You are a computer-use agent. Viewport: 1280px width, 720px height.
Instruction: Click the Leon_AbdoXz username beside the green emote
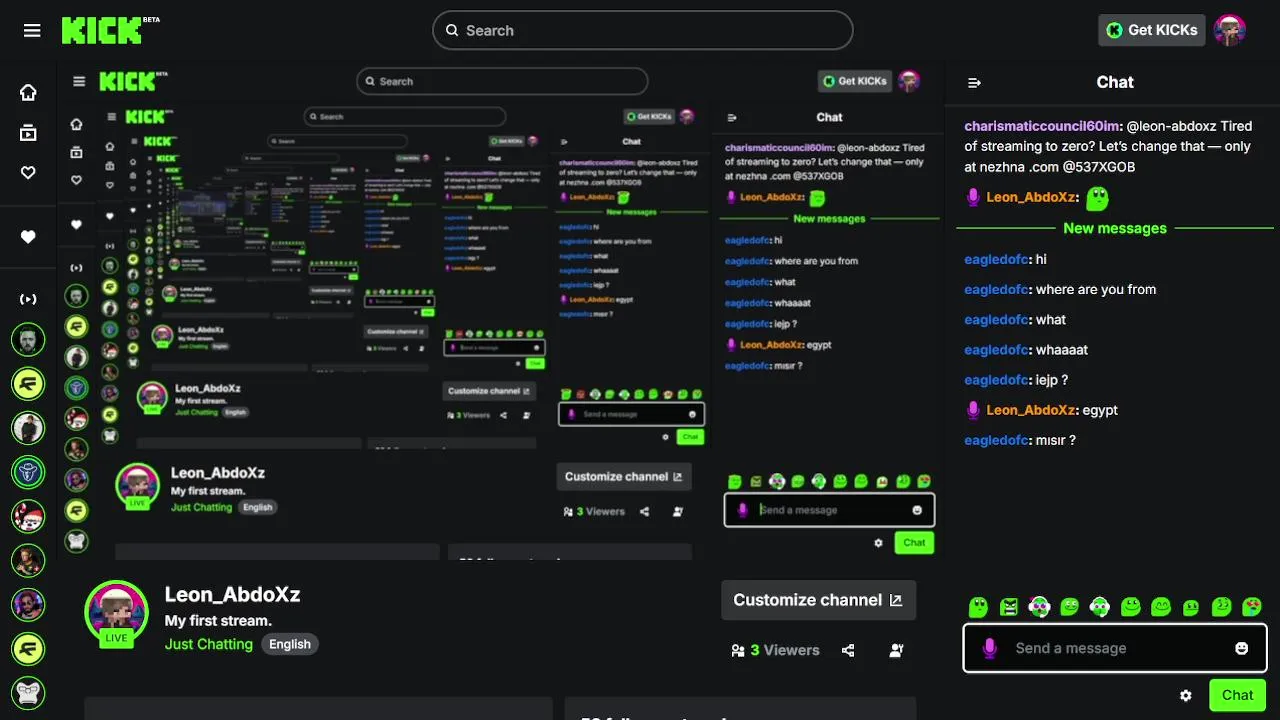pos(1032,197)
